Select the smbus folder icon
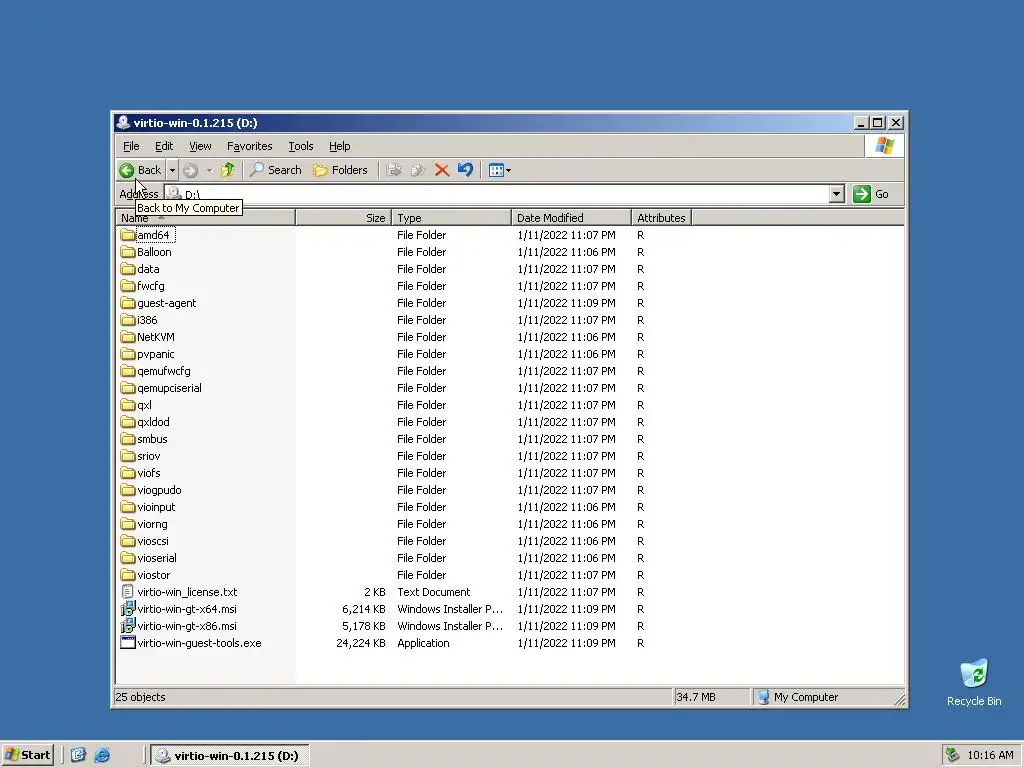The height and width of the screenshot is (768, 1024). 128,439
